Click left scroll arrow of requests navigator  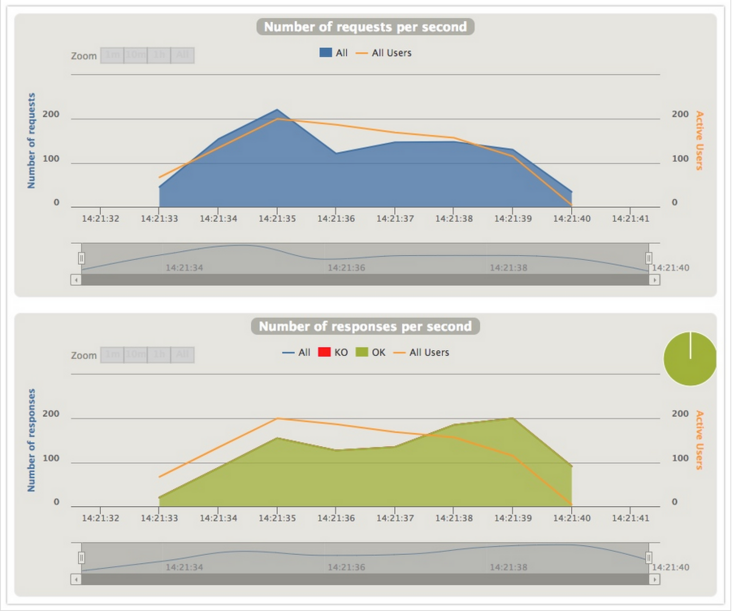click(x=76, y=280)
